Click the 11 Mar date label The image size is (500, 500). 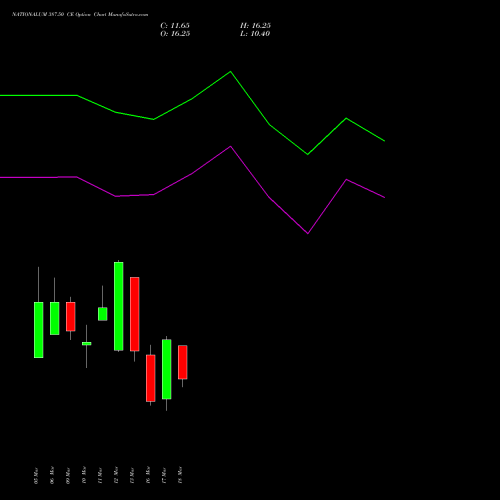[100, 476]
